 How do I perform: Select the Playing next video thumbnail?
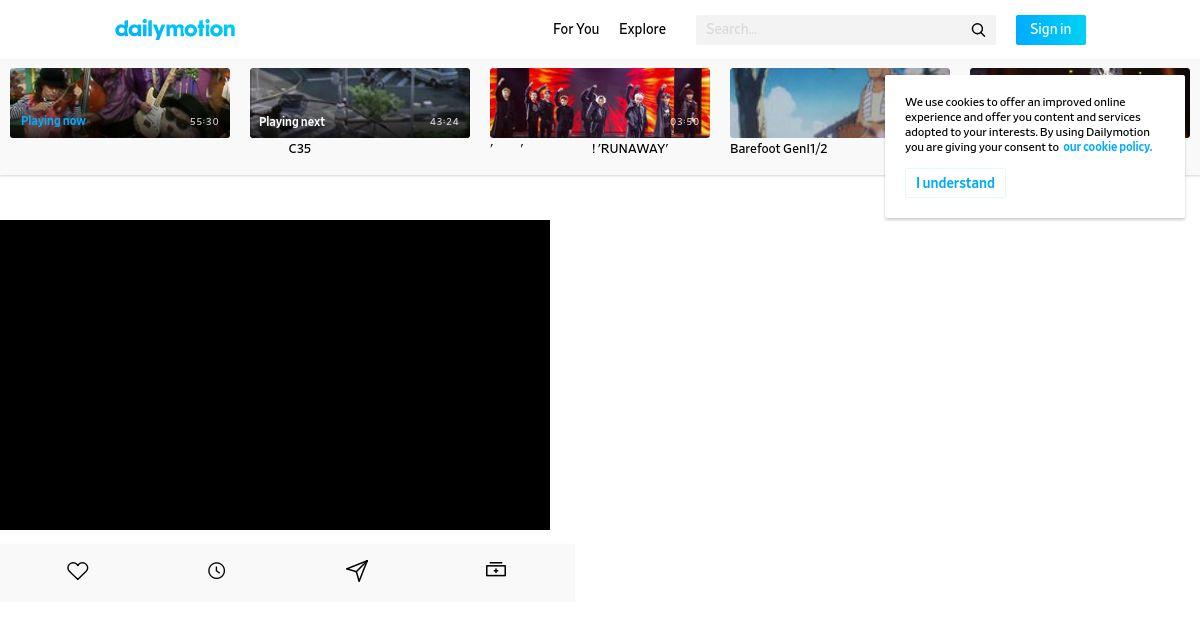coord(360,103)
